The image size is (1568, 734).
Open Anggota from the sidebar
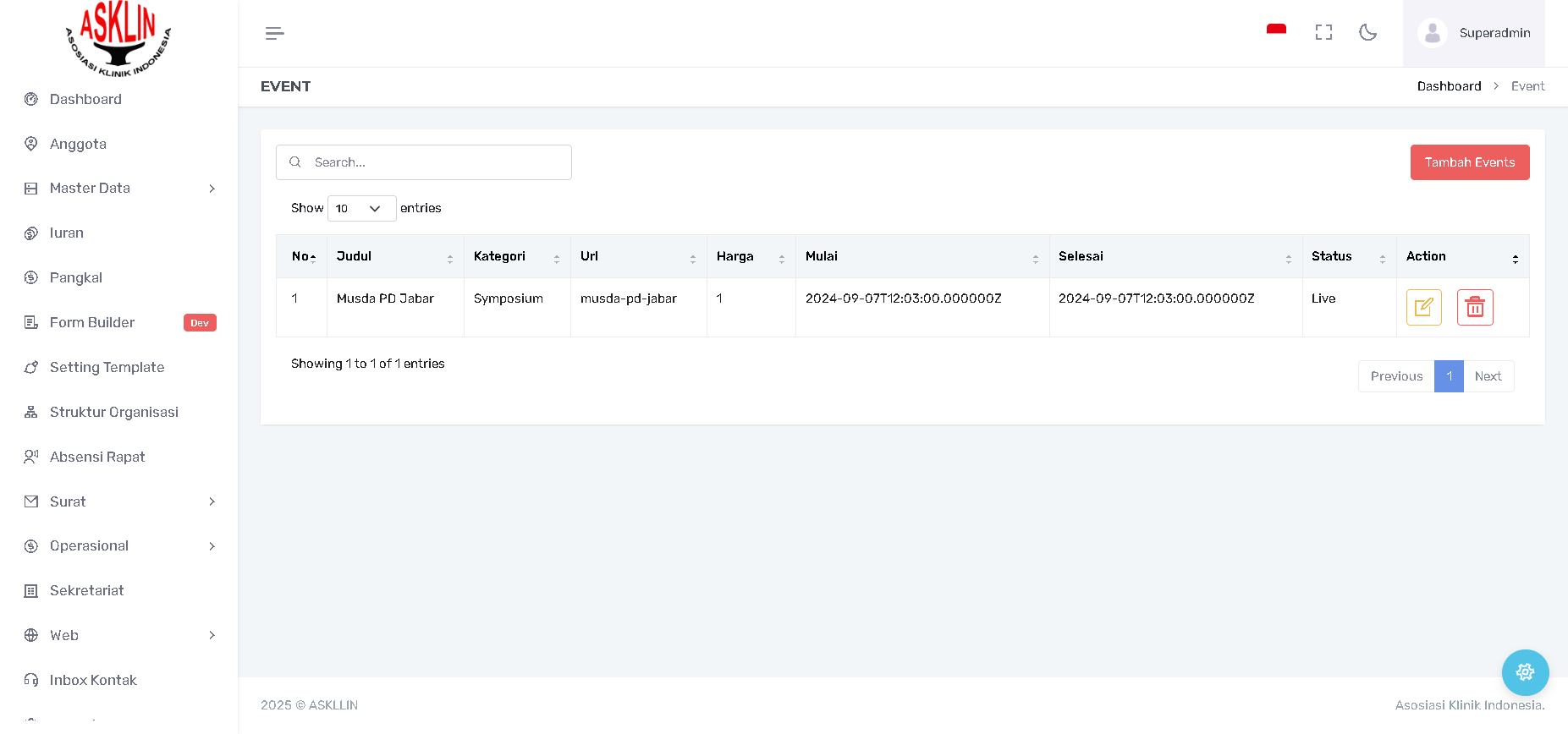[78, 144]
